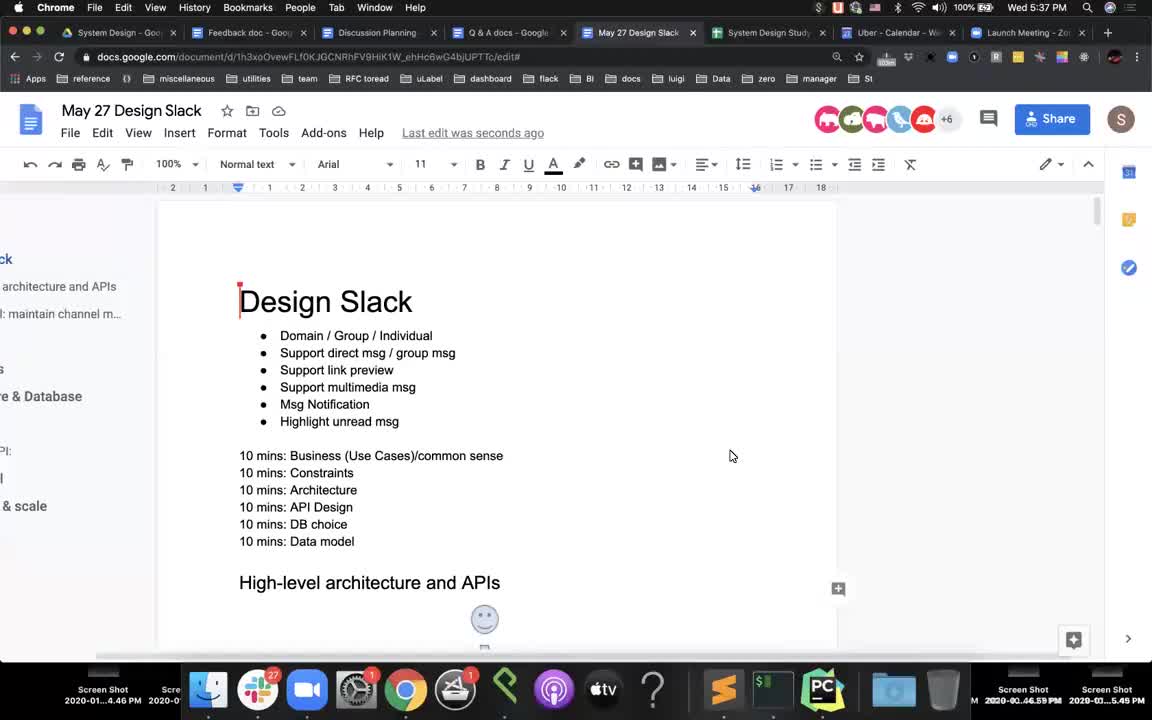
Task: Click the Explore button at bottom right
Action: tap(1073, 640)
